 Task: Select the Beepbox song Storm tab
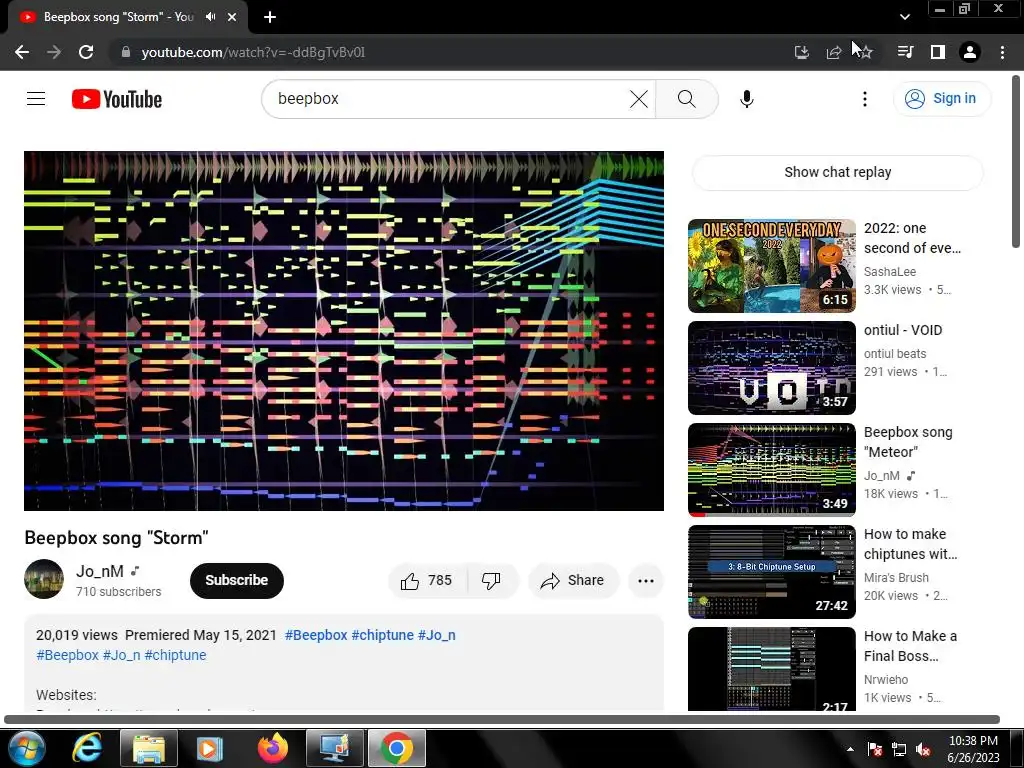(x=118, y=17)
